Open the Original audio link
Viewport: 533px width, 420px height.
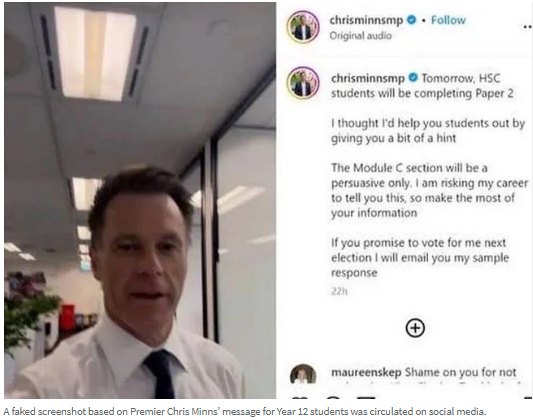point(360,36)
